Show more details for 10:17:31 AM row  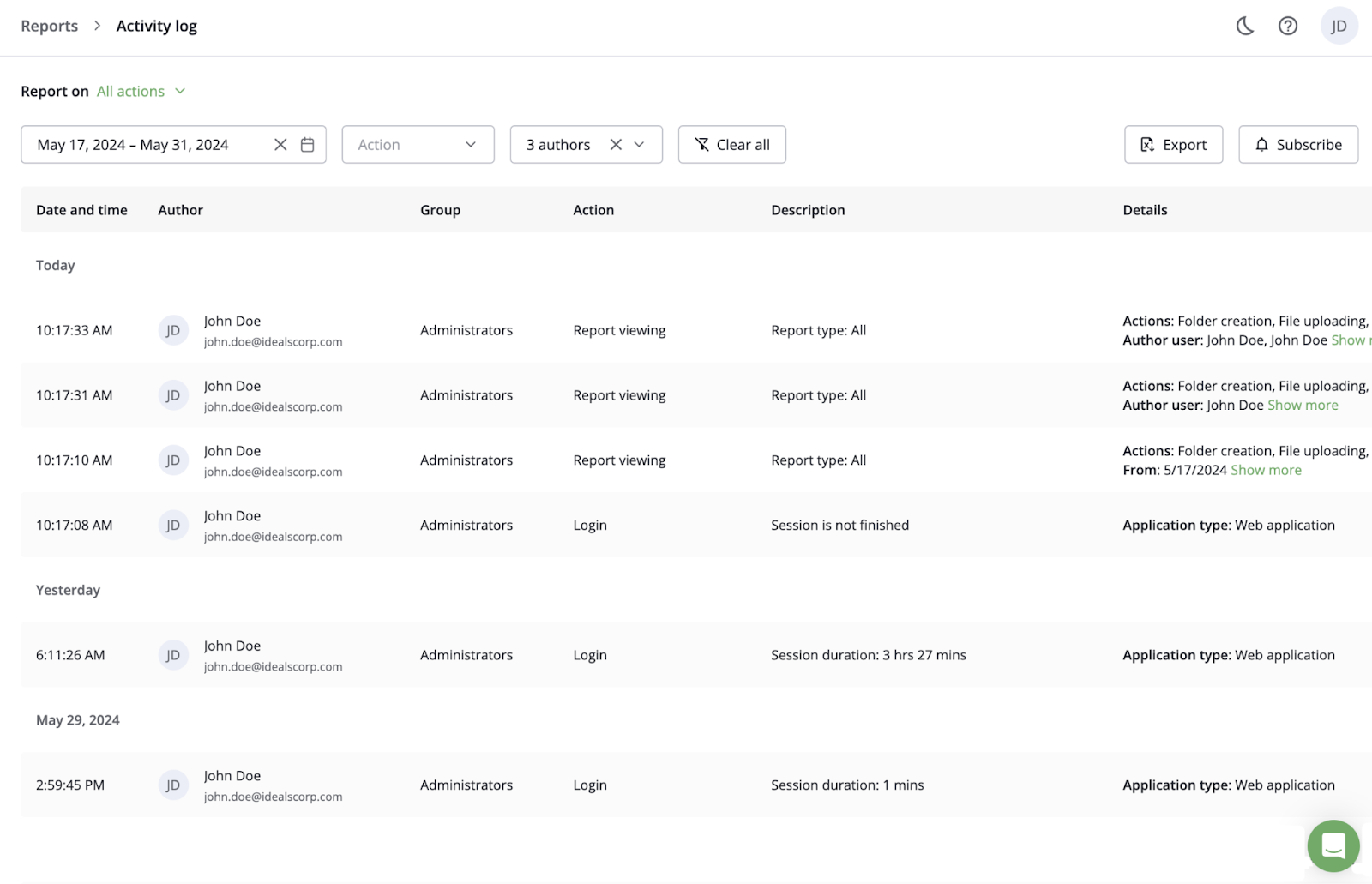pos(1303,405)
